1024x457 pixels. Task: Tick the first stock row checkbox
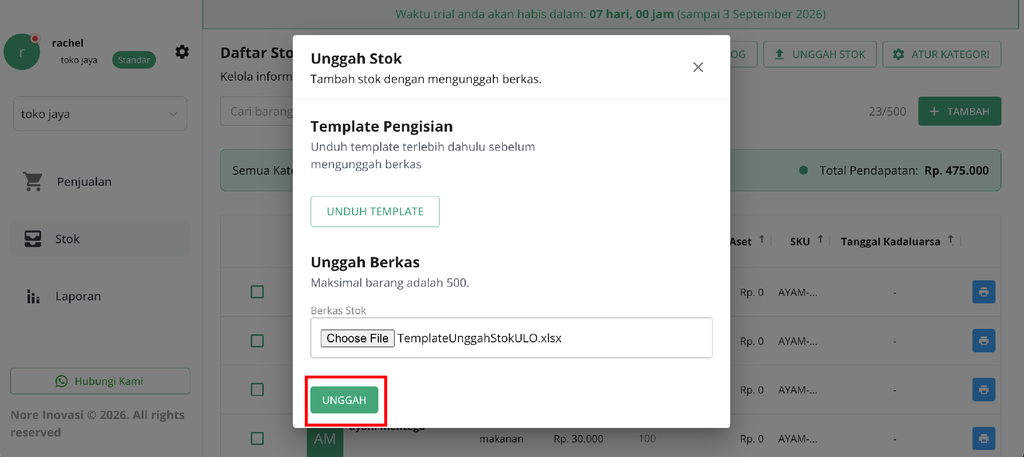point(257,292)
